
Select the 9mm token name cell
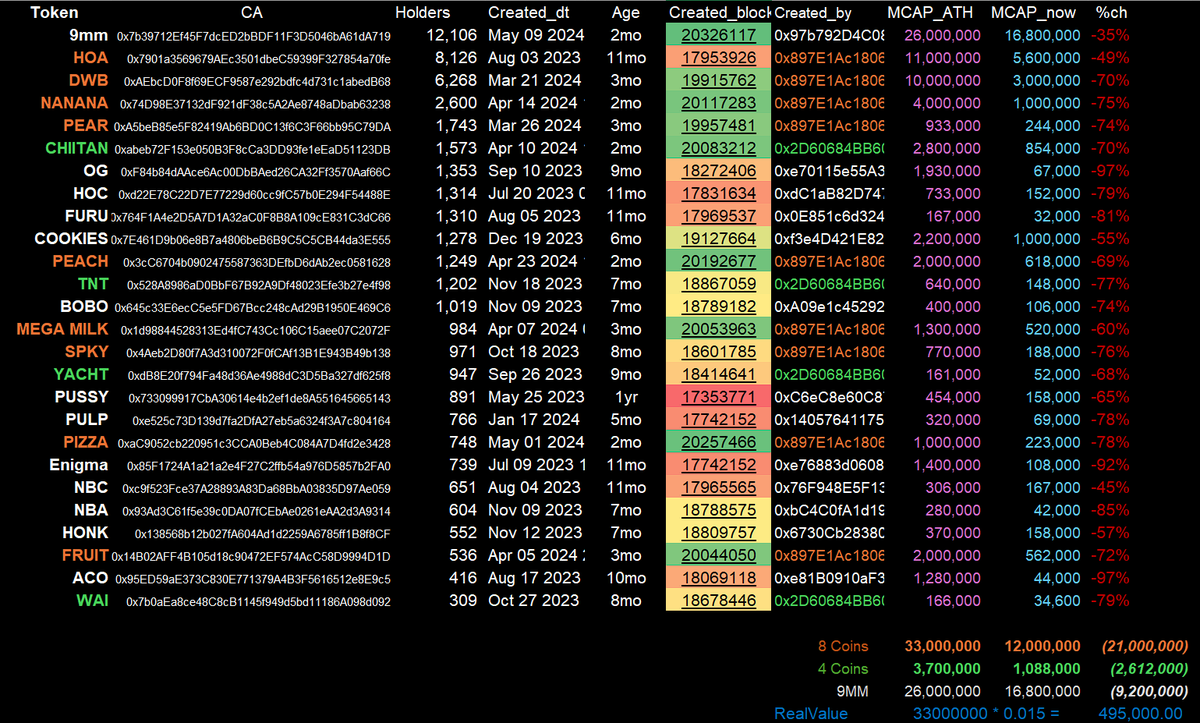pos(89,35)
